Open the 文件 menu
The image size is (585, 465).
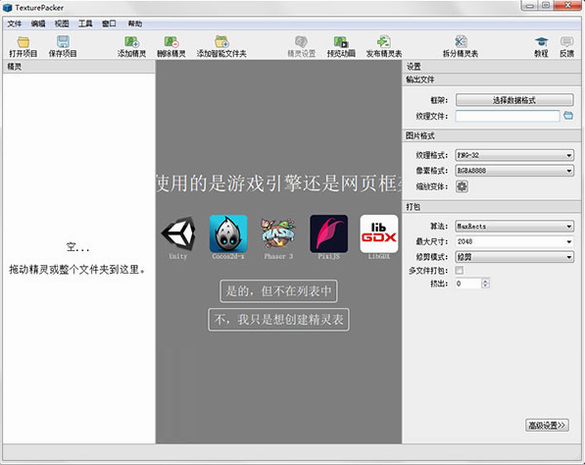tap(14, 24)
